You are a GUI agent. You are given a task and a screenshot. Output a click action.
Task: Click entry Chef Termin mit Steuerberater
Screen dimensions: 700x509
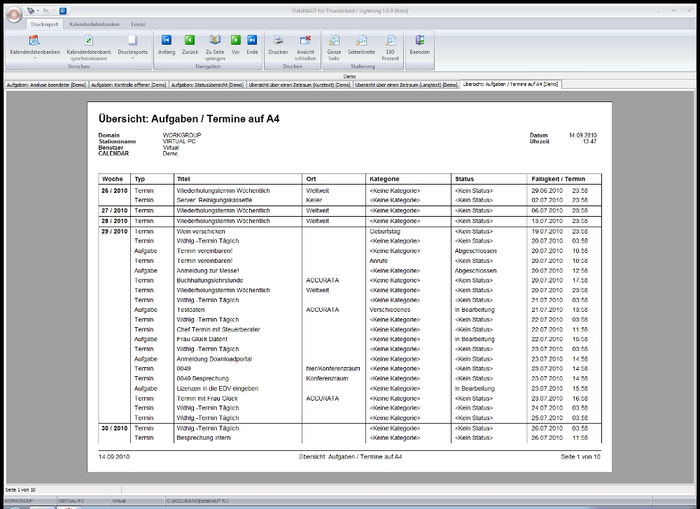pos(218,330)
